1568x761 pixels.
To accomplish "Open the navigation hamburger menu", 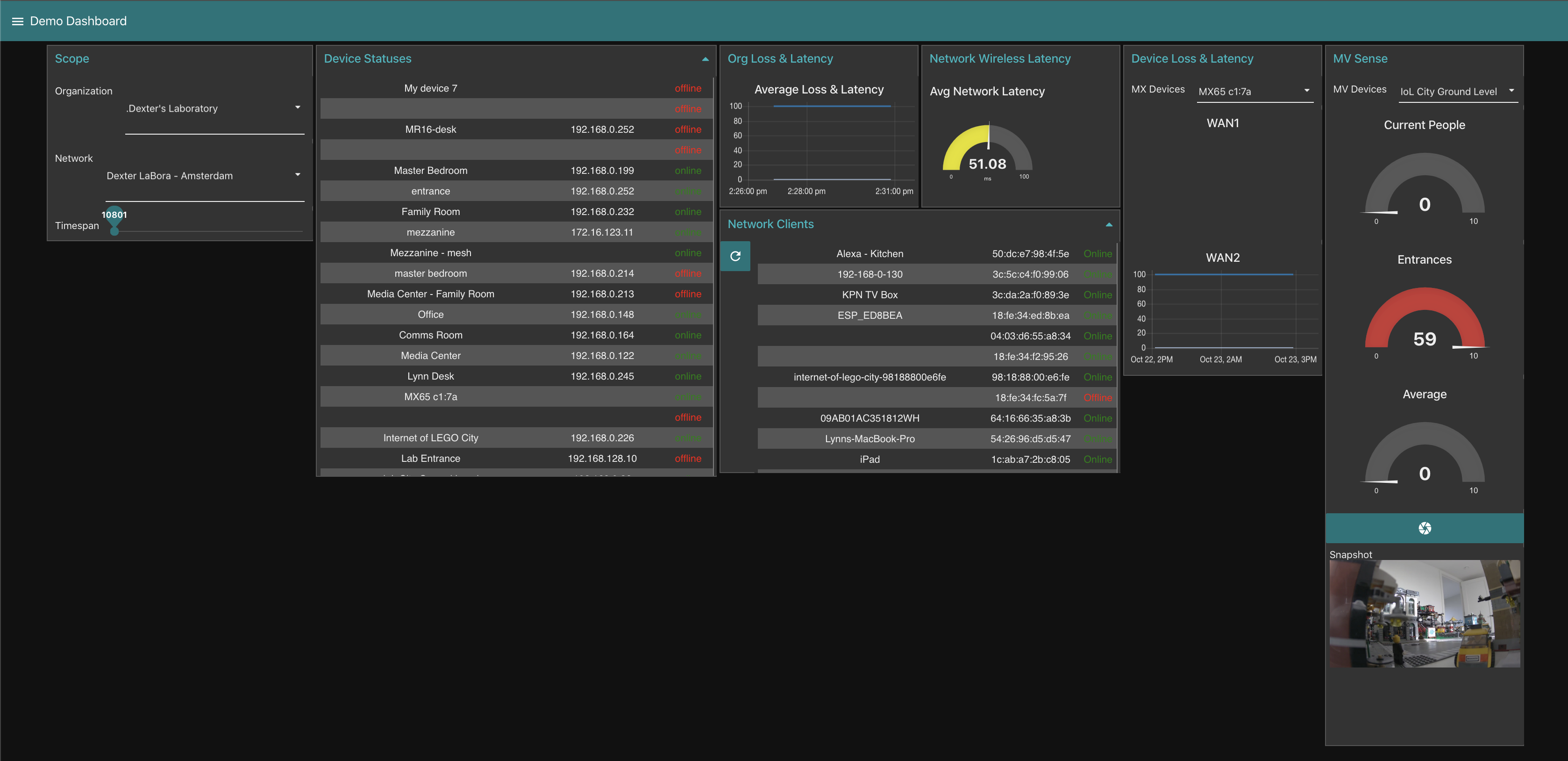I will coord(17,21).
